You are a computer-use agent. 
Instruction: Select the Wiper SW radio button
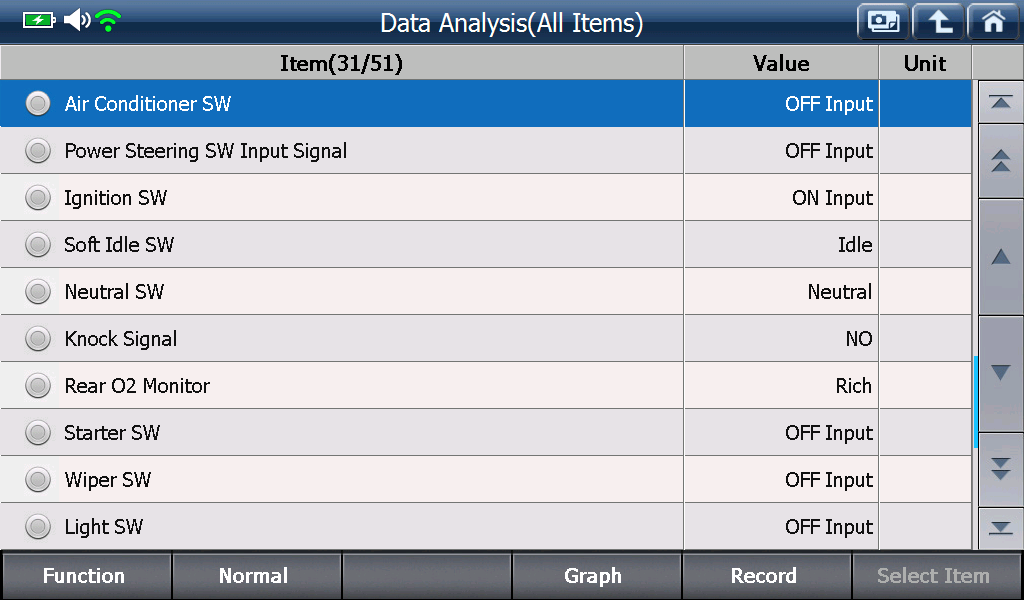[x=38, y=480]
